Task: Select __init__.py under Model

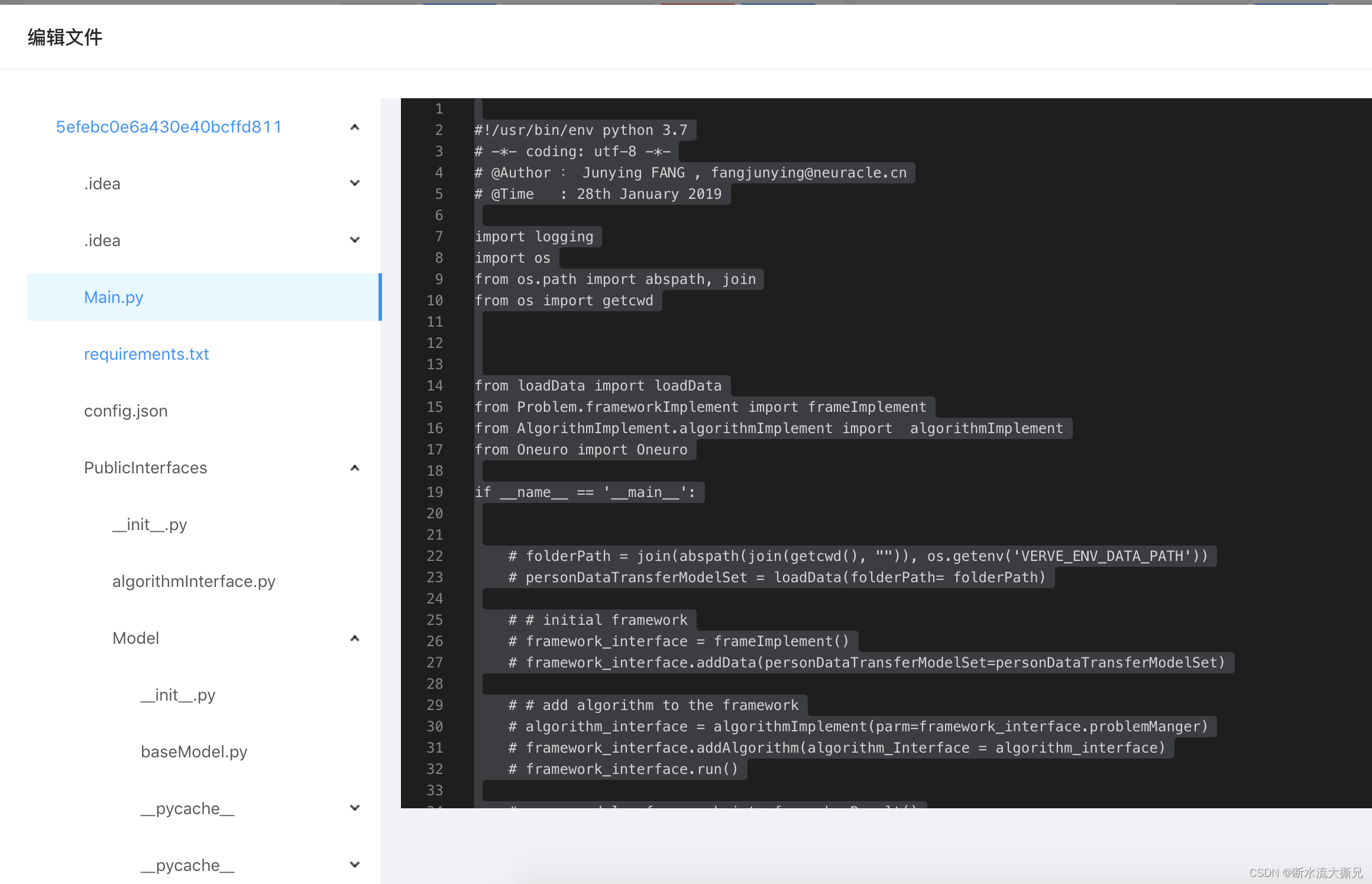Action: pyautogui.click(x=177, y=695)
